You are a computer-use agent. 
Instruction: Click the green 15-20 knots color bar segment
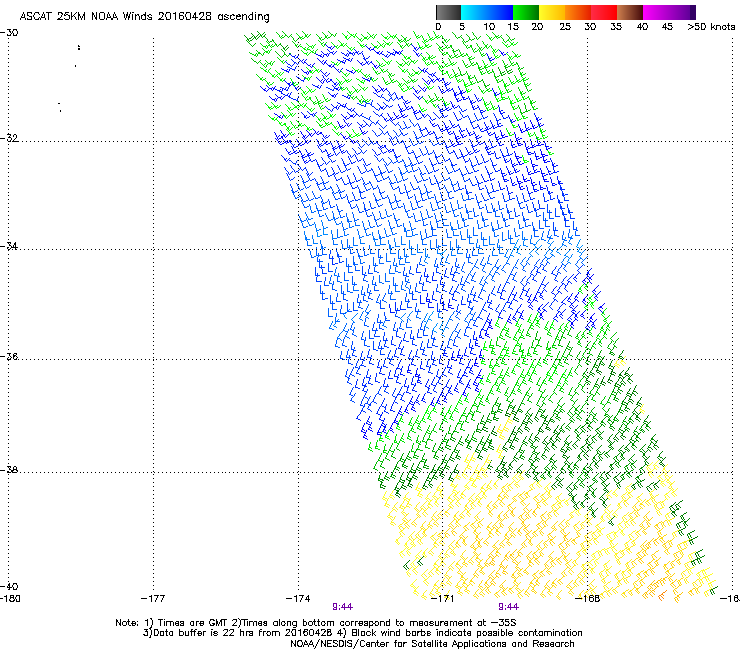526,12
